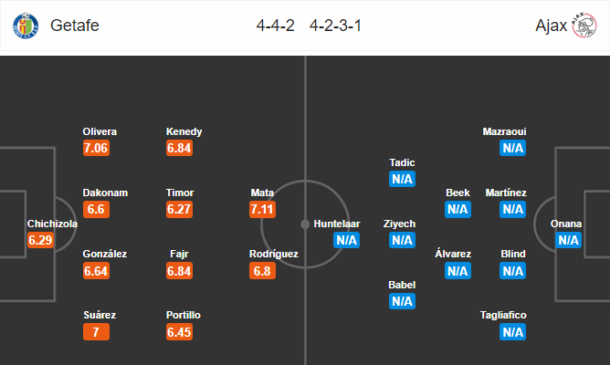Open player Dakonam's name label
This screenshot has height=365, width=610.
(105, 193)
